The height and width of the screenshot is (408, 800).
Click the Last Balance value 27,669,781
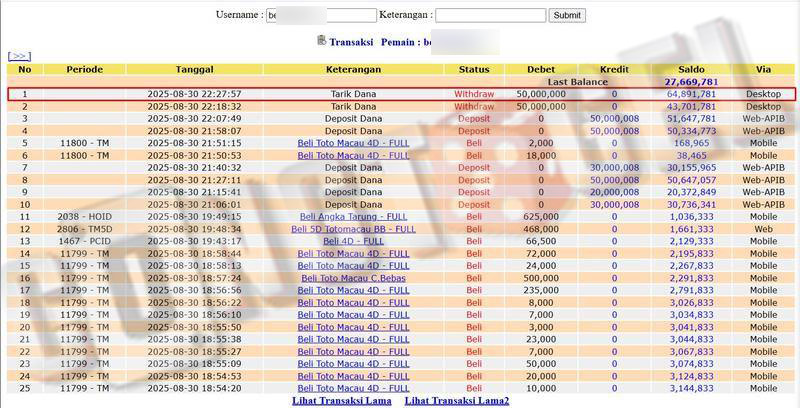point(690,81)
